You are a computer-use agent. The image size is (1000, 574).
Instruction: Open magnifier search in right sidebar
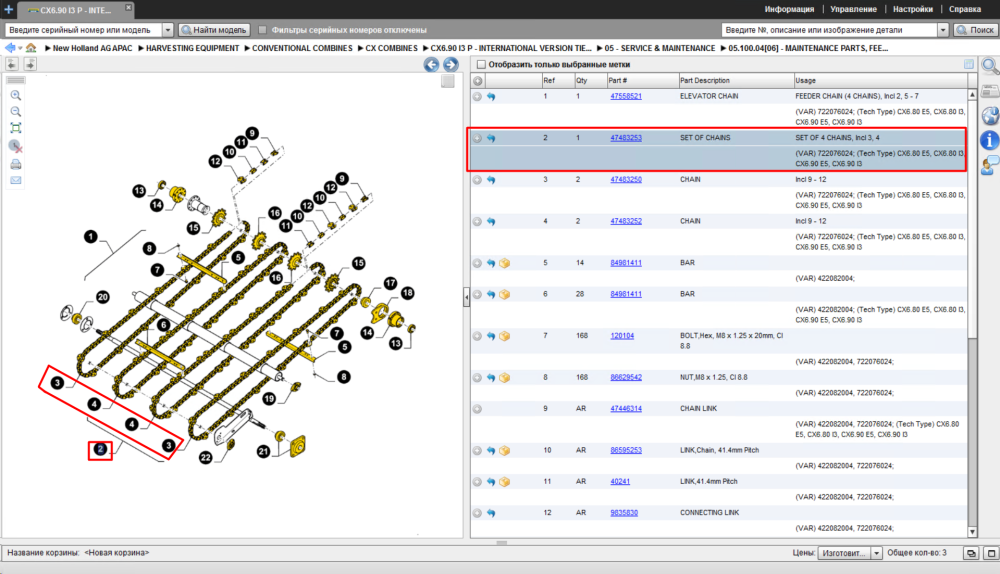click(989, 66)
